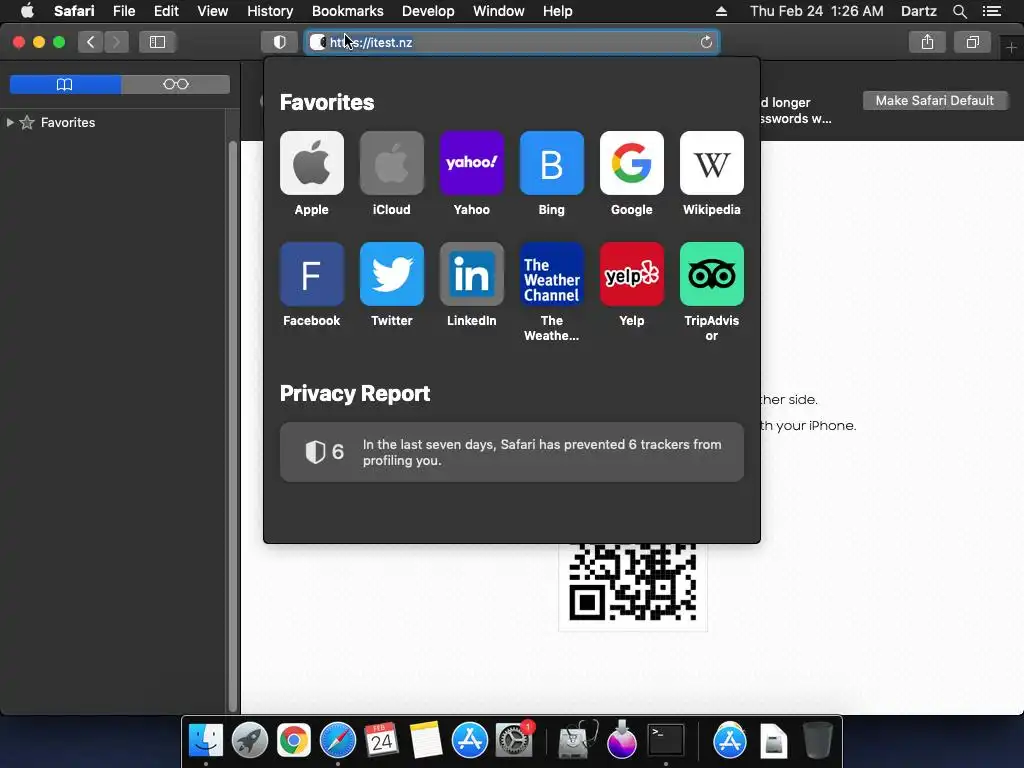The height and width of the screenshot is (768, 1024).
Task: Open Finder from the Dock
Action: (206, 741)
